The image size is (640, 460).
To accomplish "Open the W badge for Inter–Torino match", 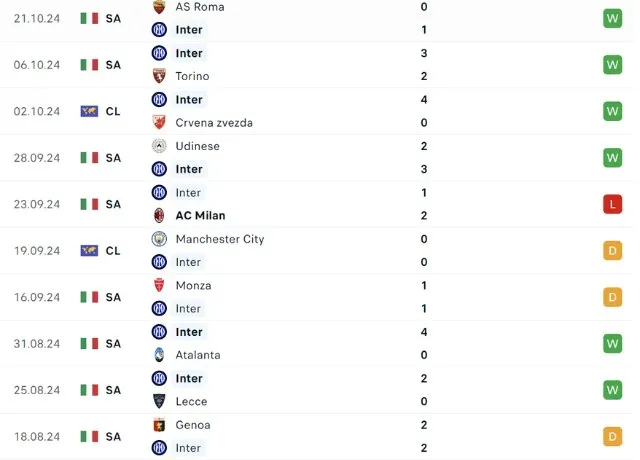I will (612, 65).
